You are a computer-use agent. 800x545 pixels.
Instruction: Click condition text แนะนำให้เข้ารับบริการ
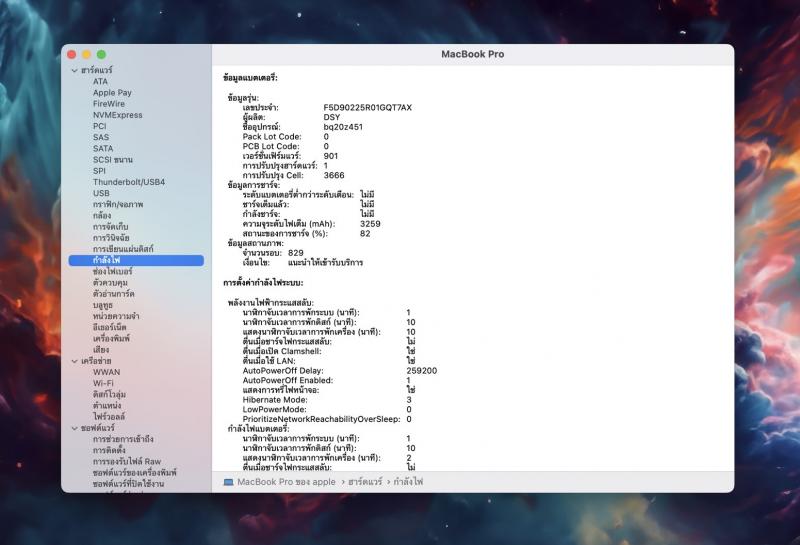pyautogui.click(x=326, y=263)
